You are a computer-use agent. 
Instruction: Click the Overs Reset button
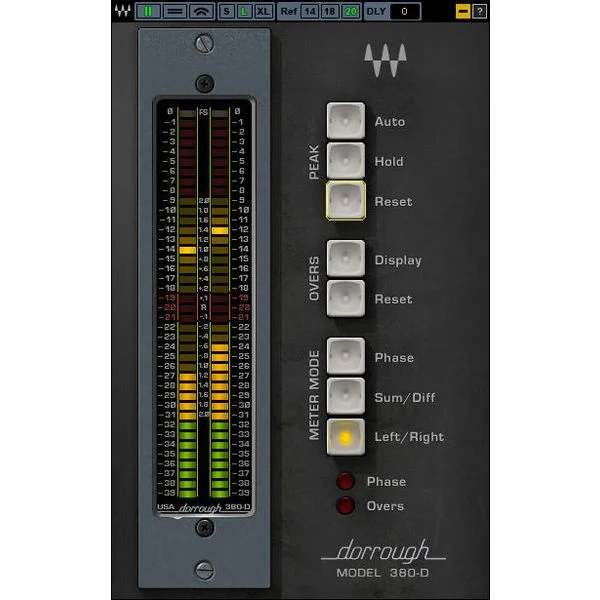click(x=346, y=298)
